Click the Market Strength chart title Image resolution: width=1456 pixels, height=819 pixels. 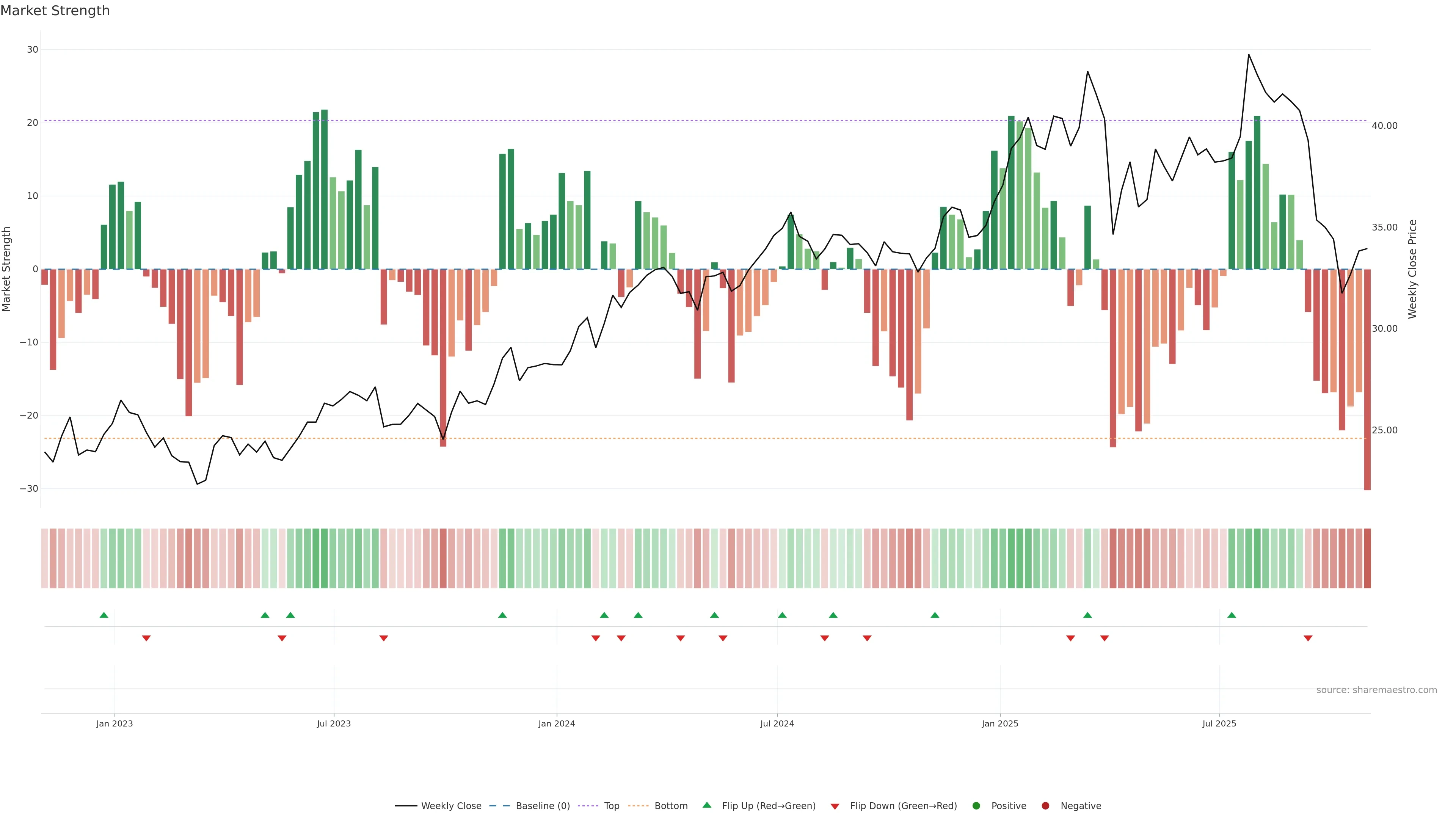click(55, 11)
